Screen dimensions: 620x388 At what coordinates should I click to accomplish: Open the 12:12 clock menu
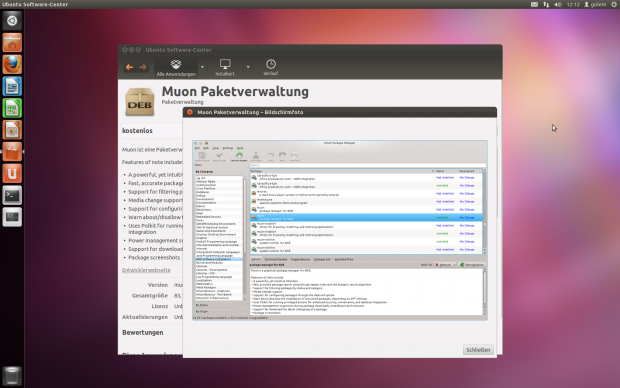coord(573,4)
